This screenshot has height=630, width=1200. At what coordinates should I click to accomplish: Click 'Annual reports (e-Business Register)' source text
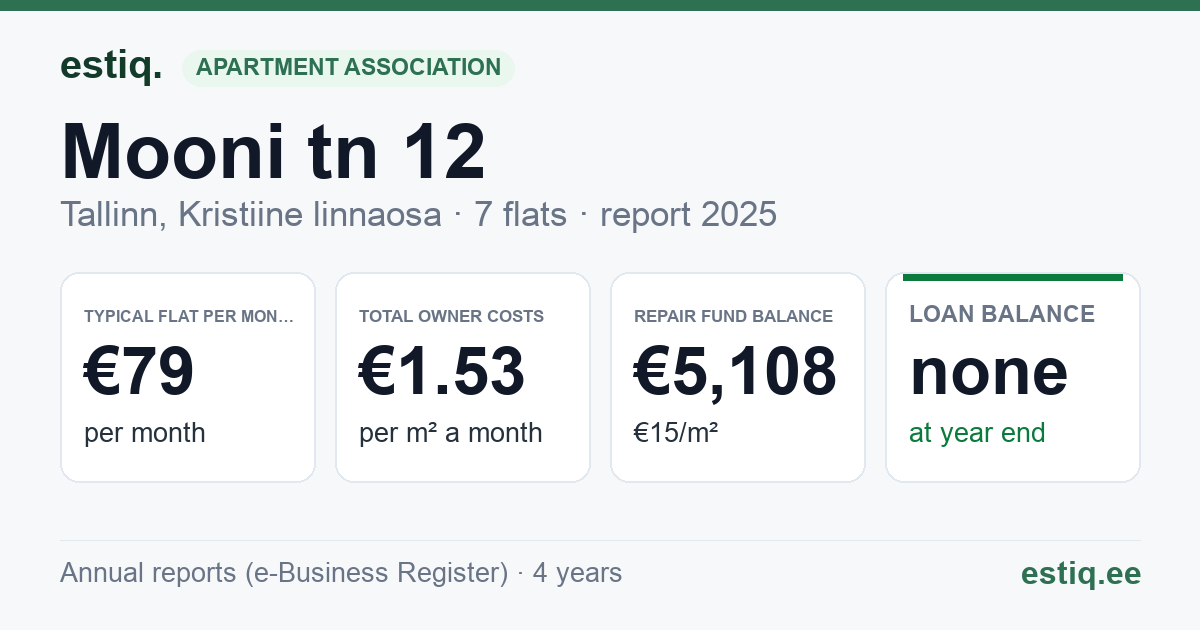284,573
